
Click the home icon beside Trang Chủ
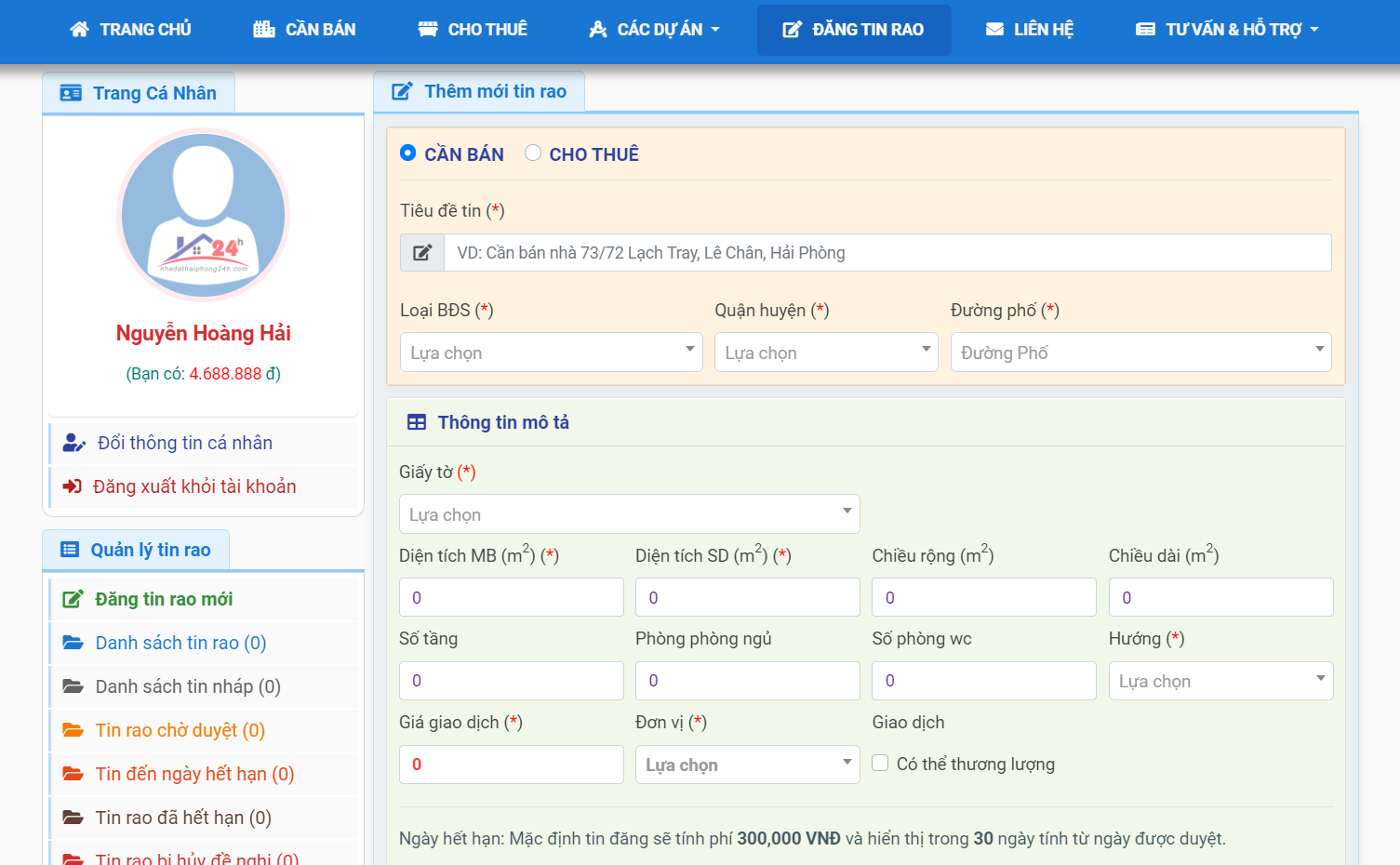(79, 30)
